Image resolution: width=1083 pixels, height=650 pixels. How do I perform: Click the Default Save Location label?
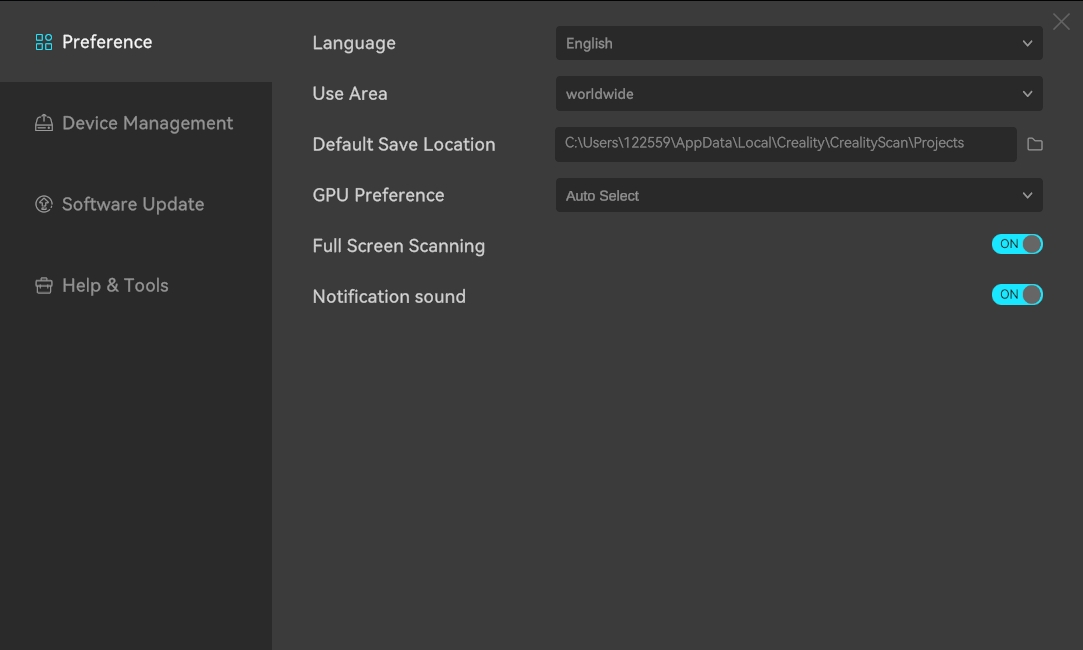[403, 144]
